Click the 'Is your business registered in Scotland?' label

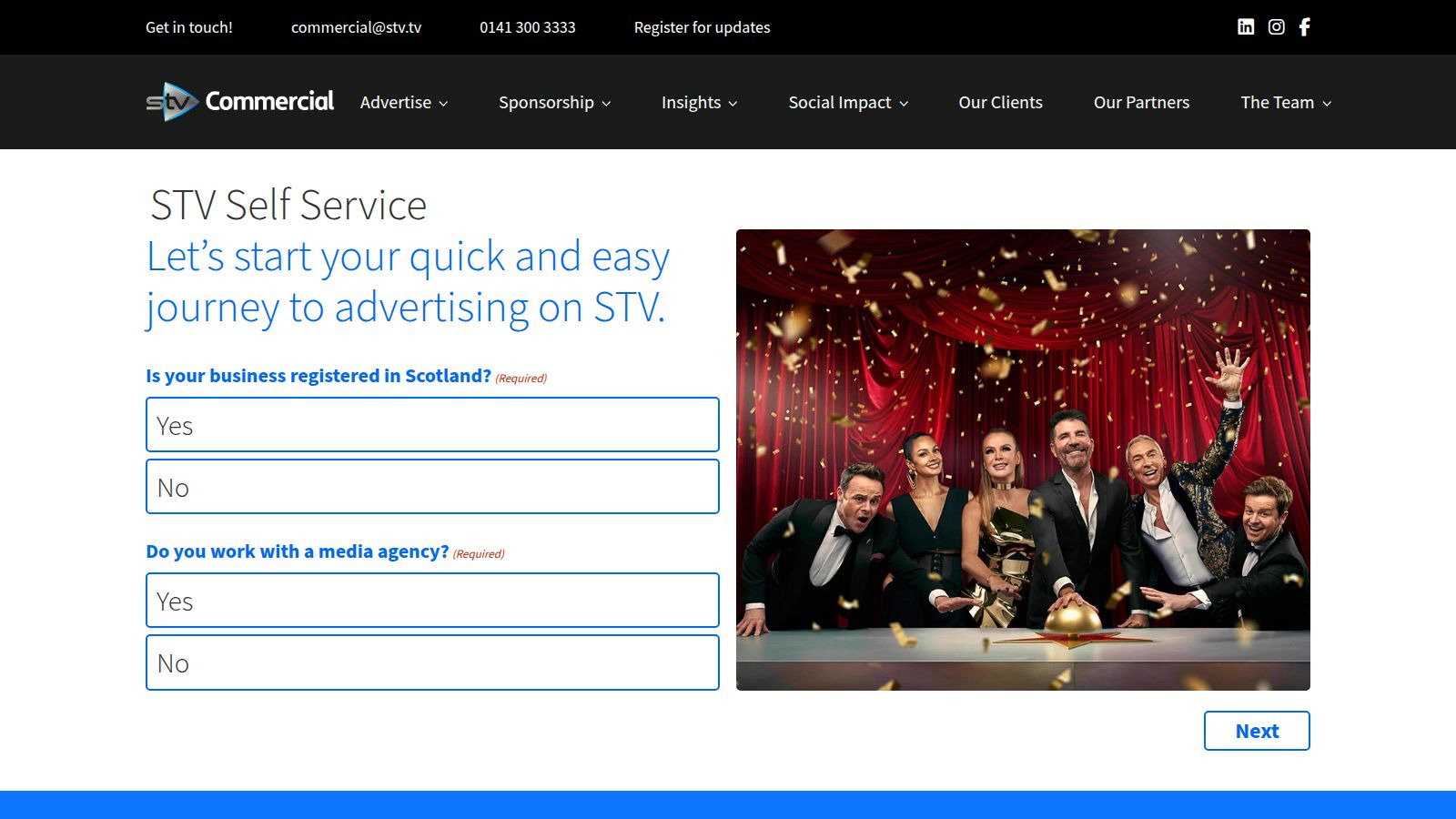point(318,376)
